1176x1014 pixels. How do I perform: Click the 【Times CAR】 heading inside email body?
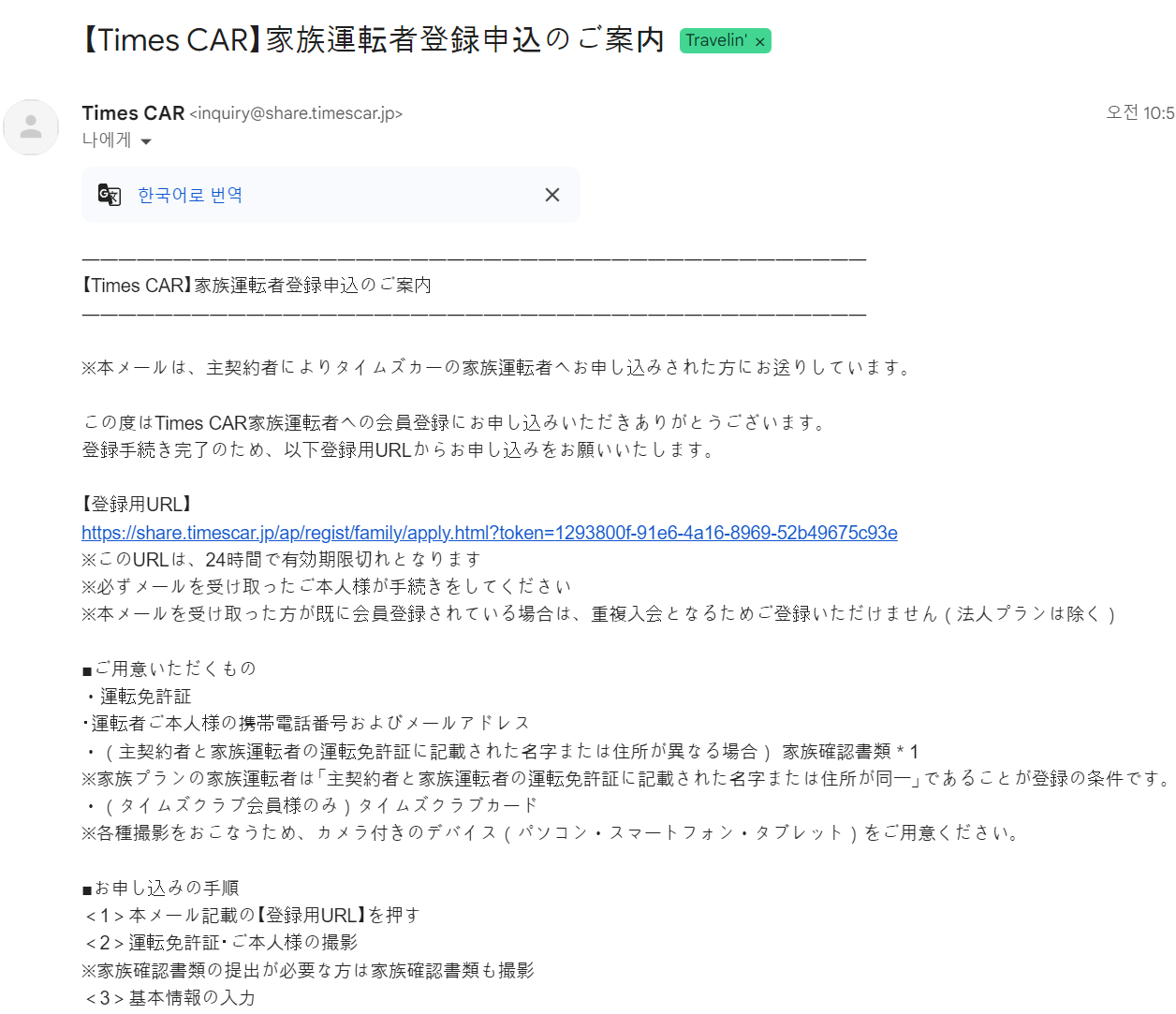click(x=257, y=286)
